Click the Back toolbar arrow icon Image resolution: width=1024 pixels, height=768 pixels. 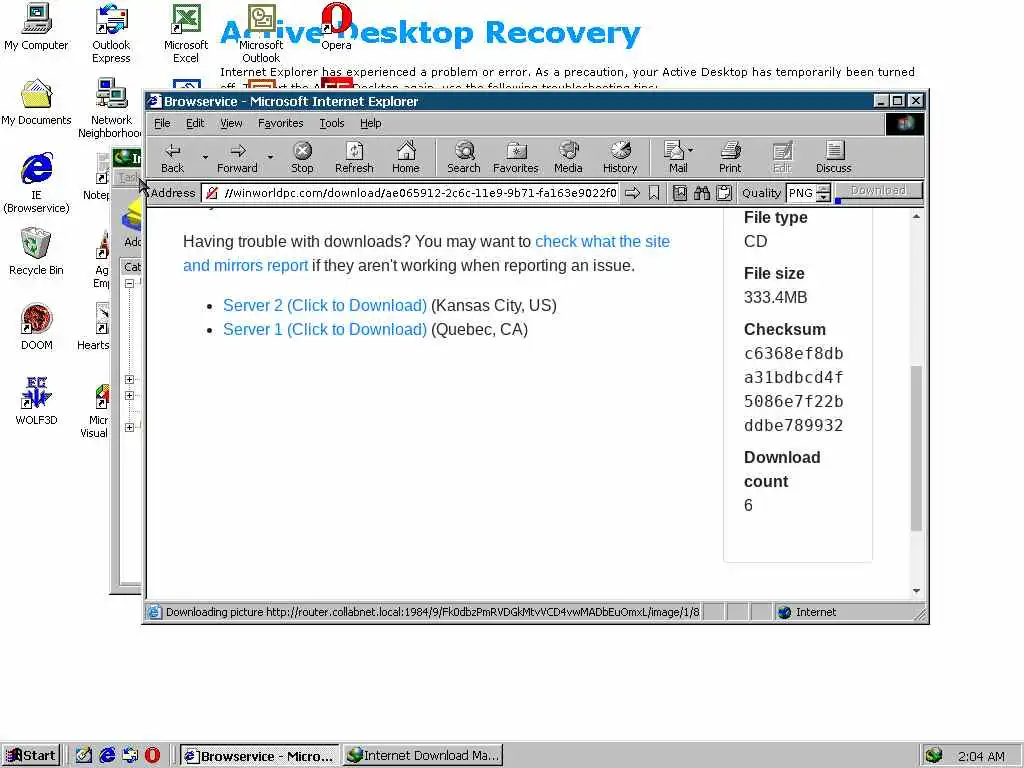click(172, 152)
